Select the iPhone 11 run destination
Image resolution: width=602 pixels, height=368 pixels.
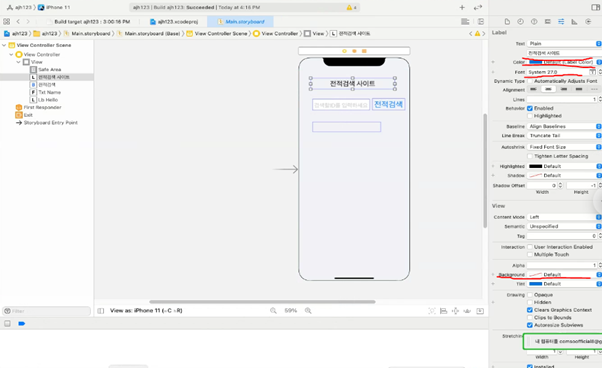tap(54, 7)
